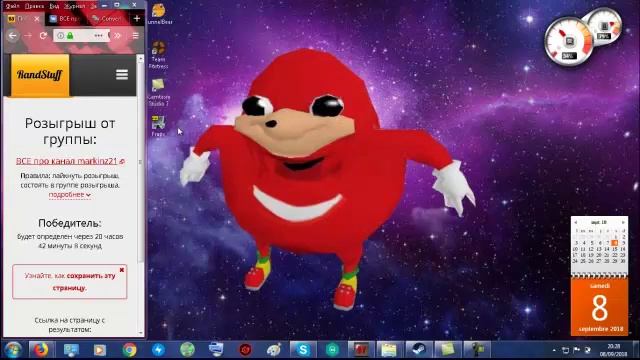This screenshot has width=640, height=360.
Task: Click the browser Forward arrow
Action: pyautogui.click(x=28, y=36)
